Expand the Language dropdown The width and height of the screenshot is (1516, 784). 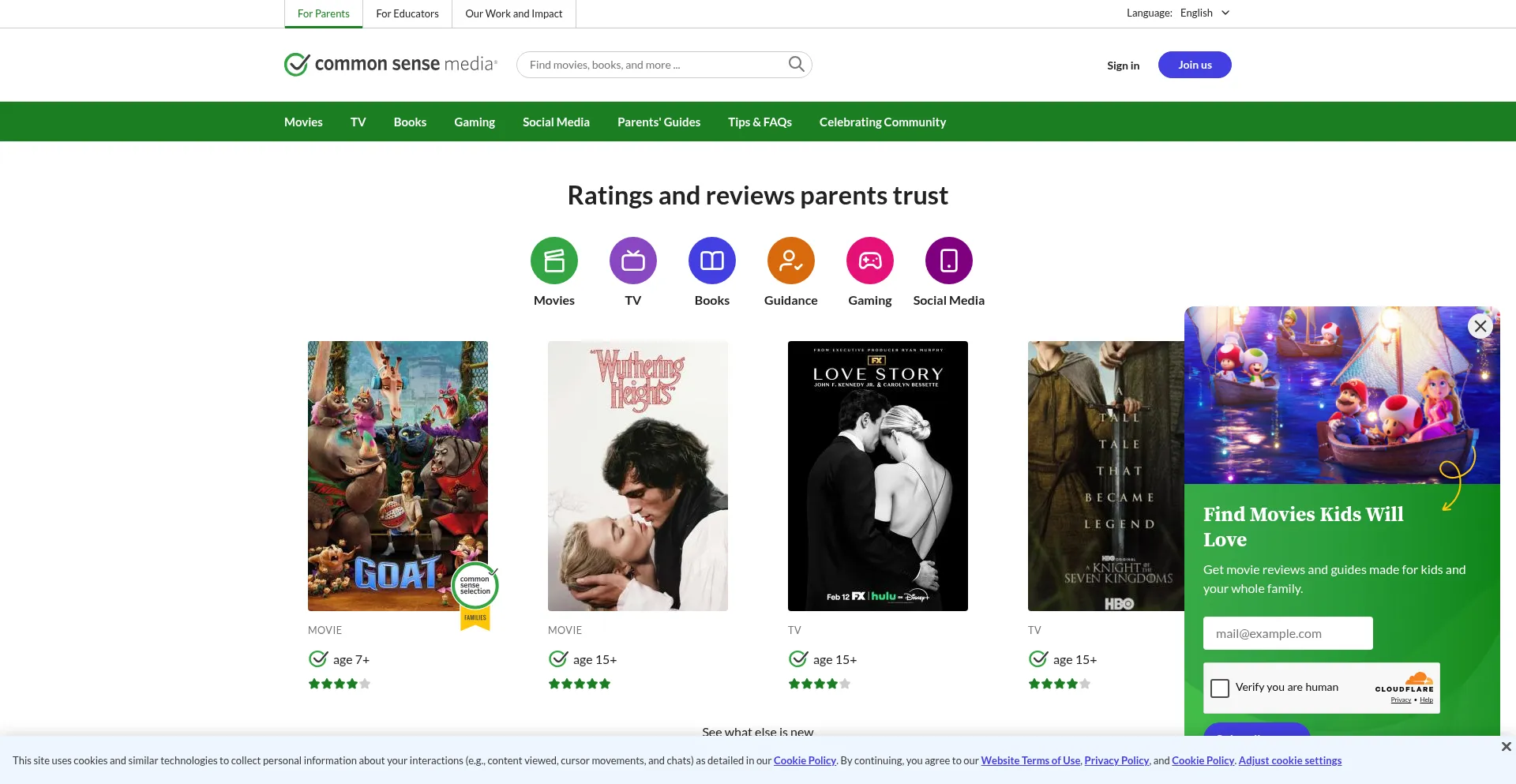1205,13
